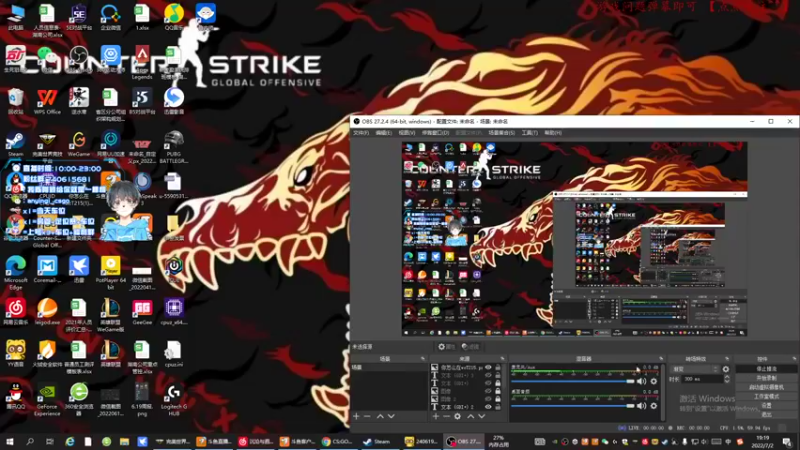Click 停止推流 stop streaming button
Image resolution: width=800 pixels, height=450 pixels.
(x=766, y=369)
